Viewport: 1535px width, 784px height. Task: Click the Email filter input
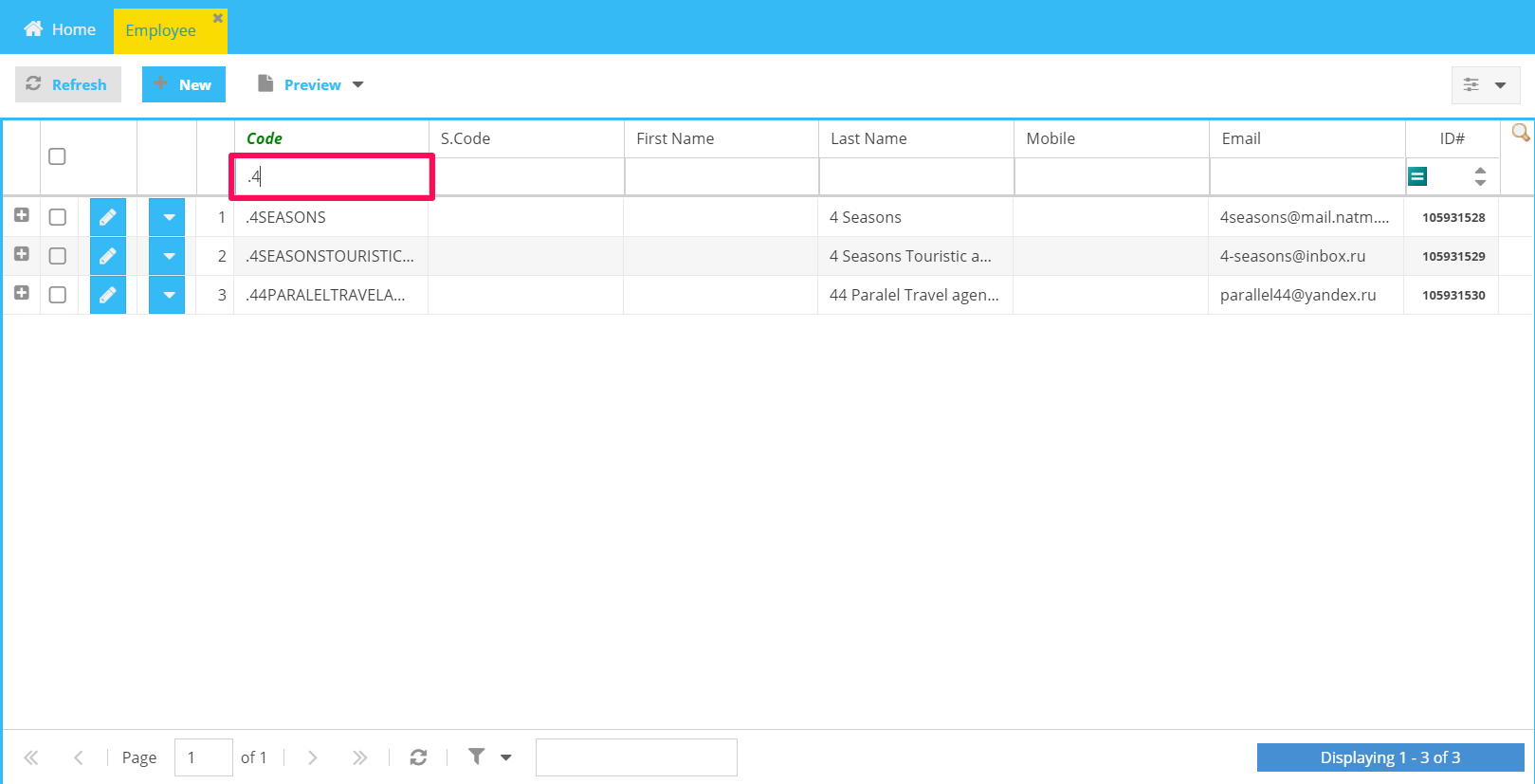(1307, 176)
